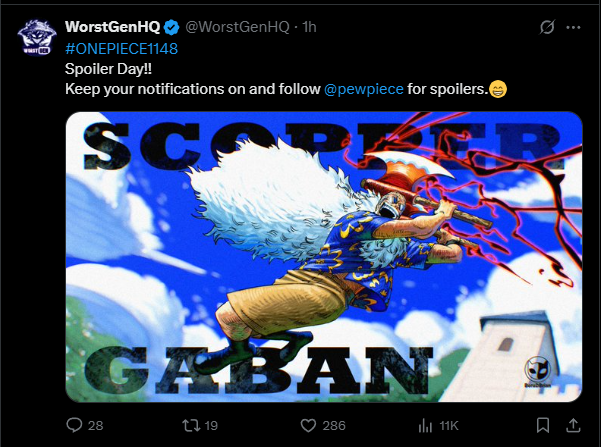Open the WorstGenHQ display name link
Viewport: 601px width, 447px height.
113,27
